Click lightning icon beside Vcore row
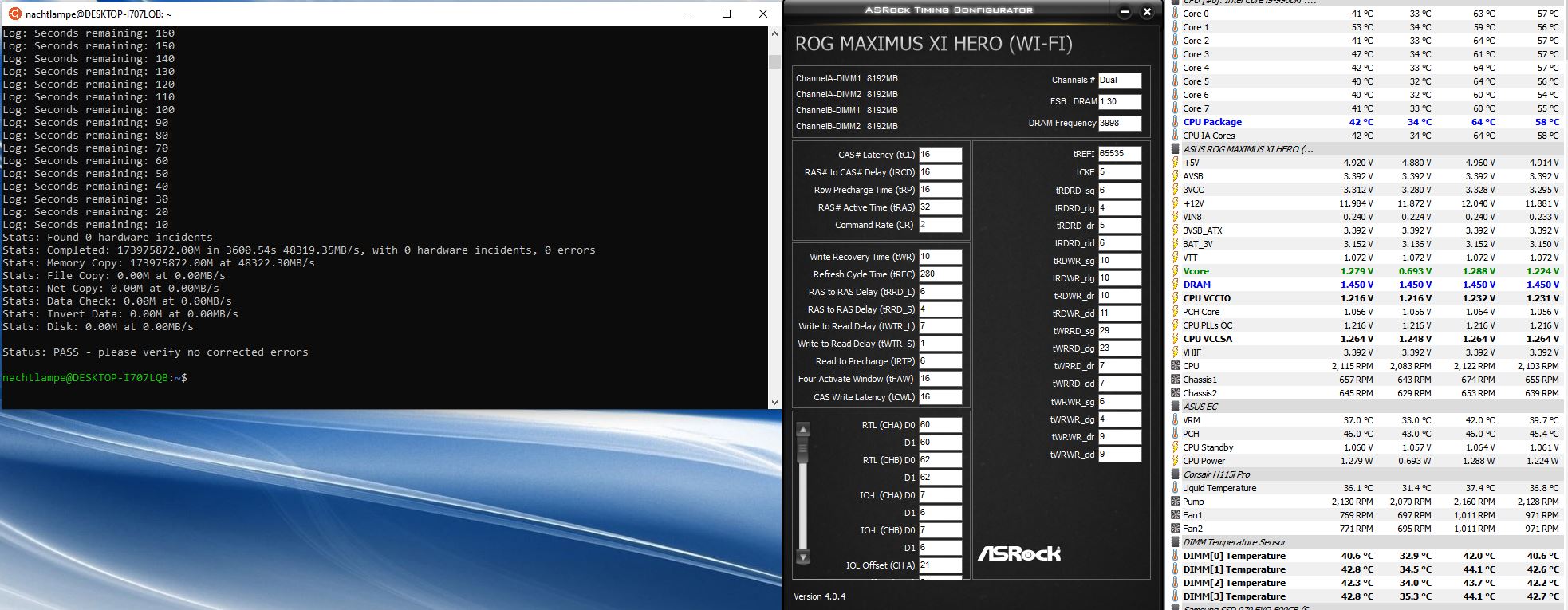Image resolution: width=1568 pixels, height=610 pixels. point(1175,271)
